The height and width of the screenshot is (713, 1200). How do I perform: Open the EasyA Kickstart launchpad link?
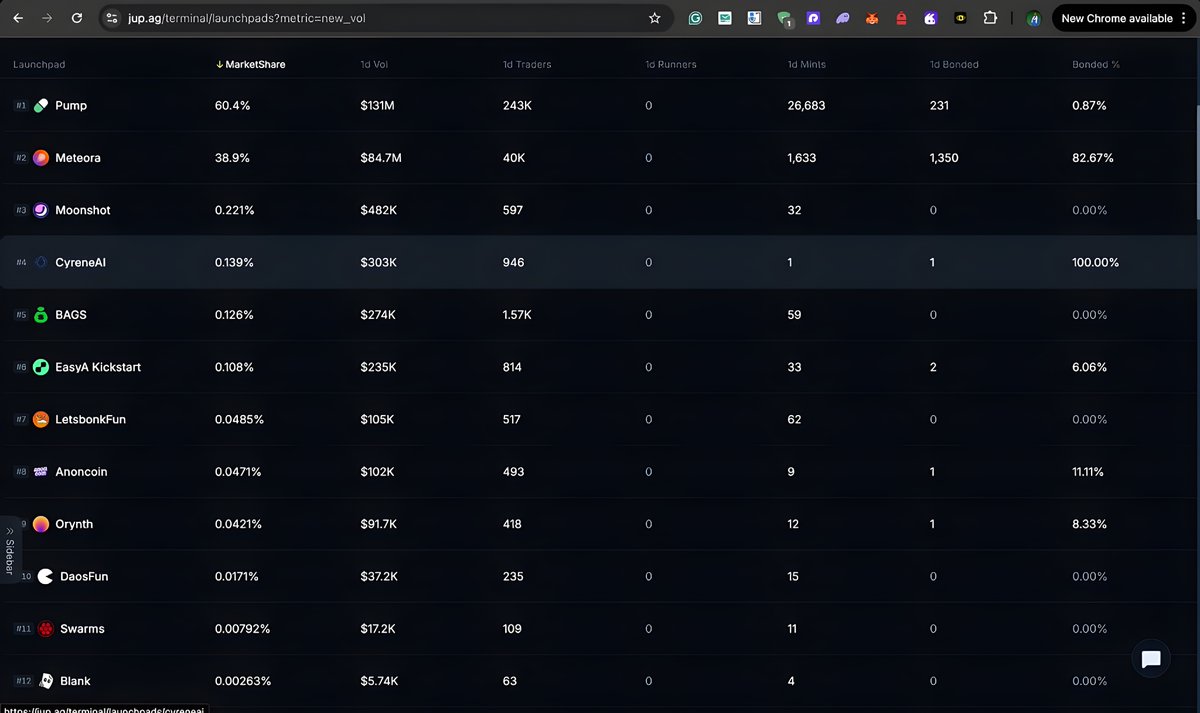98,367
